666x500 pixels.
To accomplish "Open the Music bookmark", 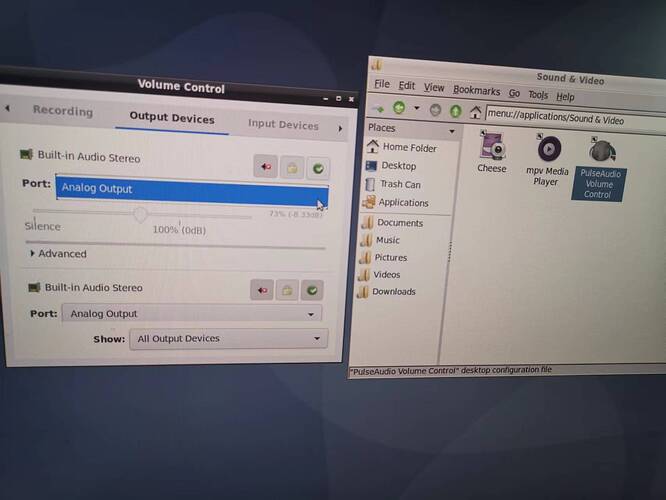I will click(380, 240).
